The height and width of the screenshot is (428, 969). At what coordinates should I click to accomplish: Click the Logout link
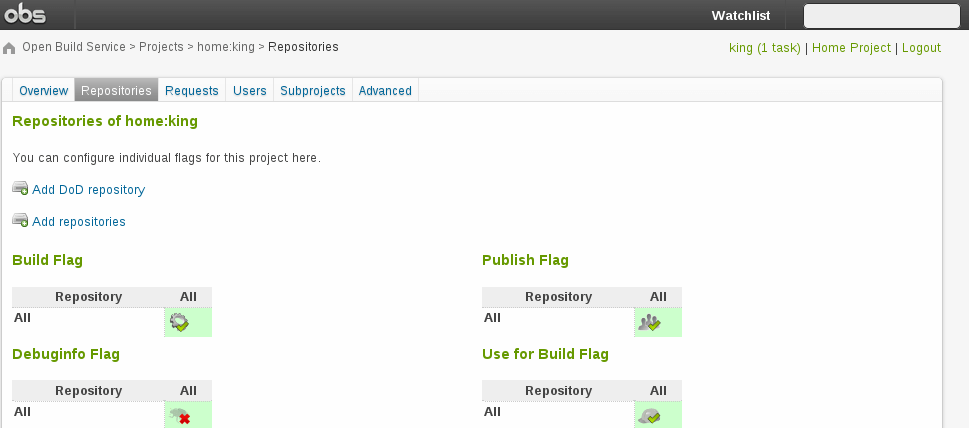click(921, 48)
